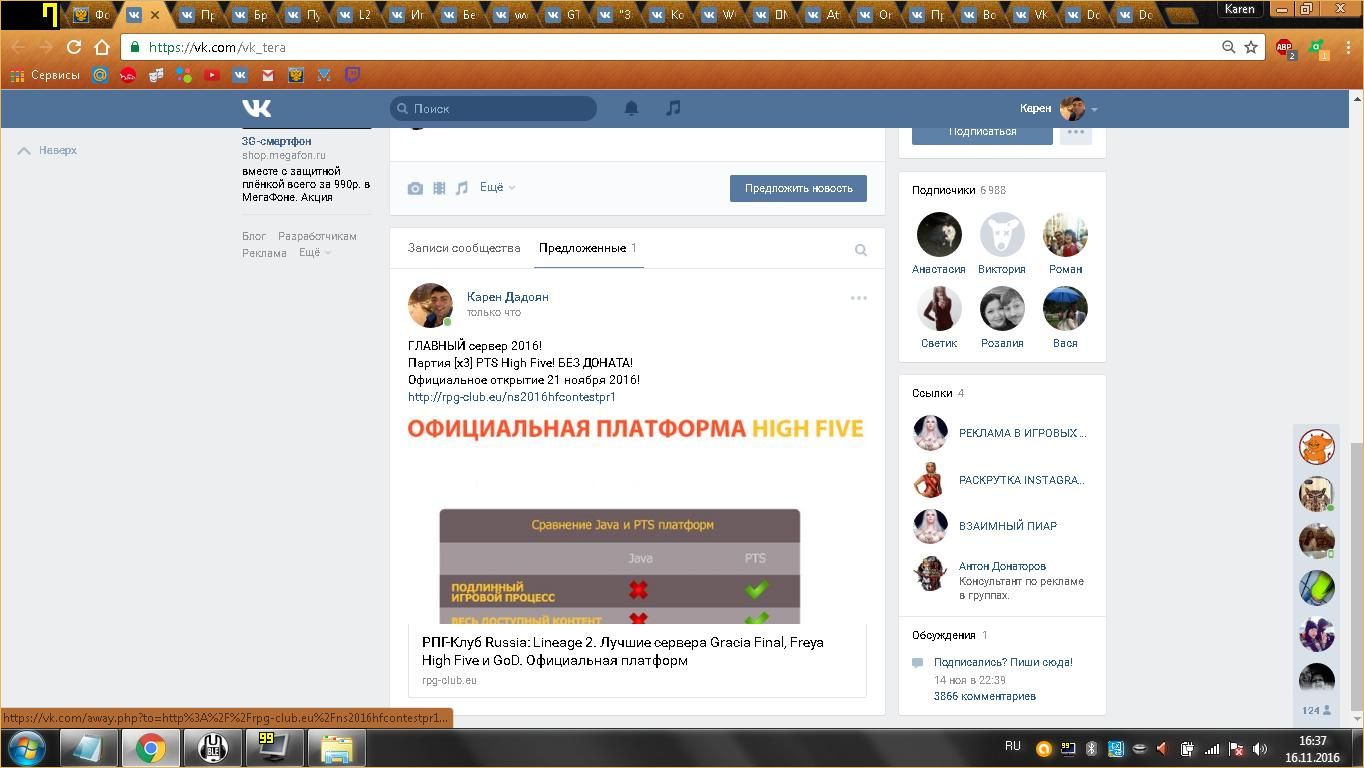Switch to the Фо browser tab

tap(93, 15)
